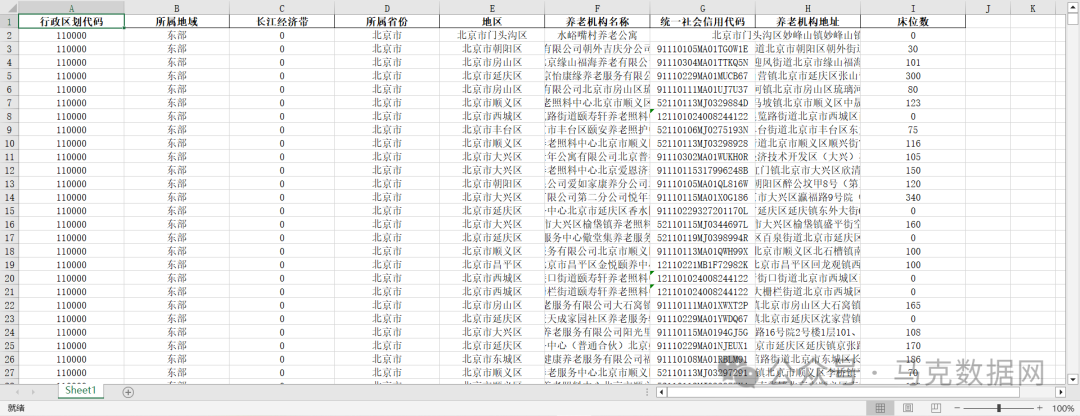This screenshot has height=416, width=1080.
Task: Select column B header
Action: click(x=177, y=8)
